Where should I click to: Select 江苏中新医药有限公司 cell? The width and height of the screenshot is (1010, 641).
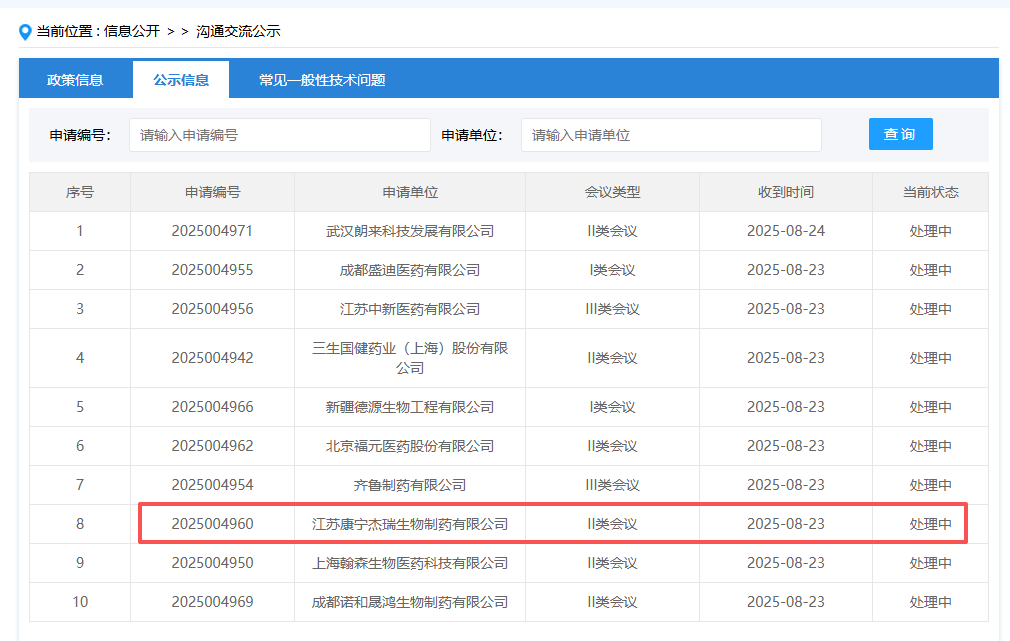tap(410, 309)
